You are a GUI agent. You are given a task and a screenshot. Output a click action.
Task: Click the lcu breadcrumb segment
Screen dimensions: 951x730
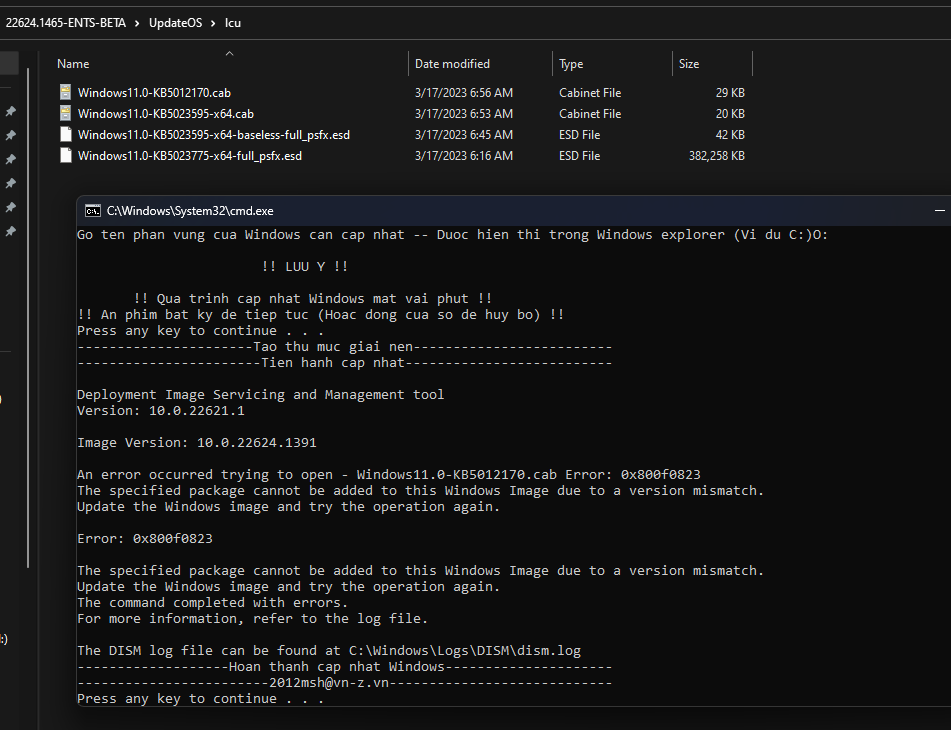[x=233, y=23]
